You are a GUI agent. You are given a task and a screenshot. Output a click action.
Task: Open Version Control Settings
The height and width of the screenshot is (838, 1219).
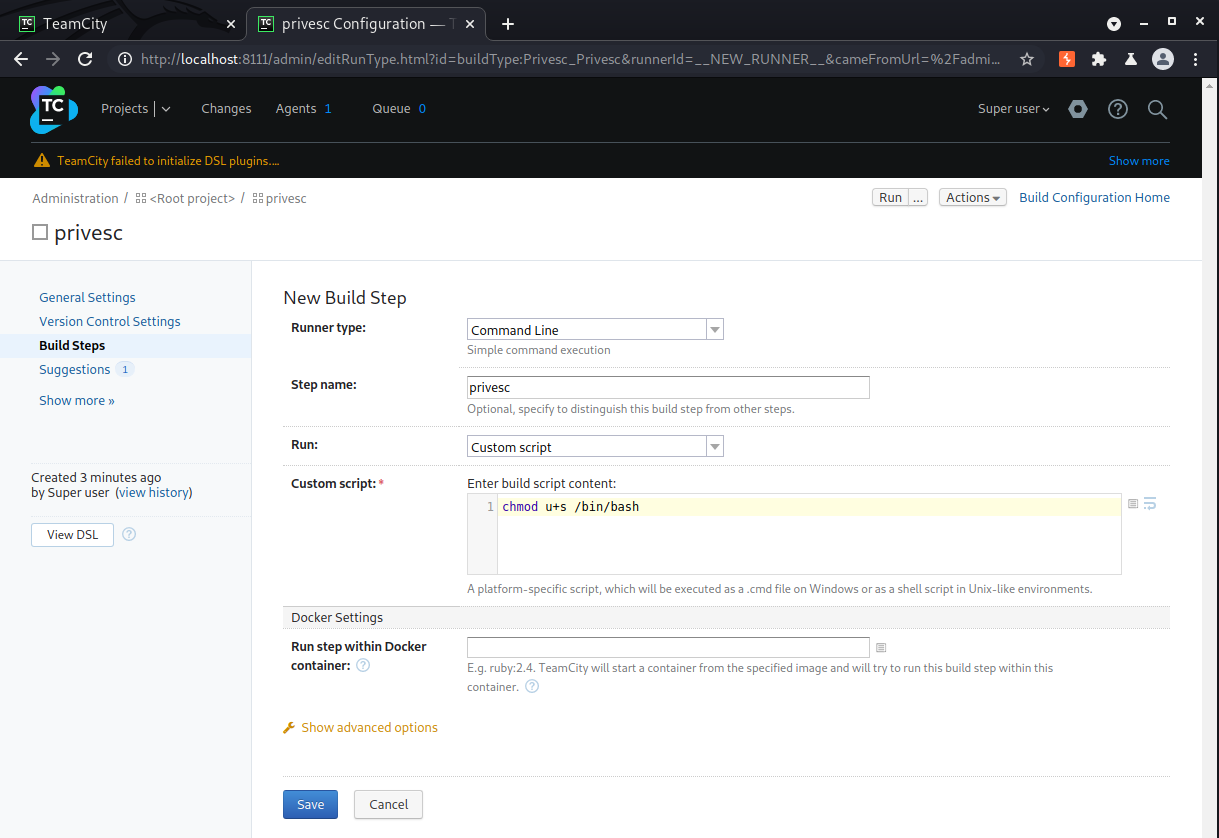click(x=110, y=321)
